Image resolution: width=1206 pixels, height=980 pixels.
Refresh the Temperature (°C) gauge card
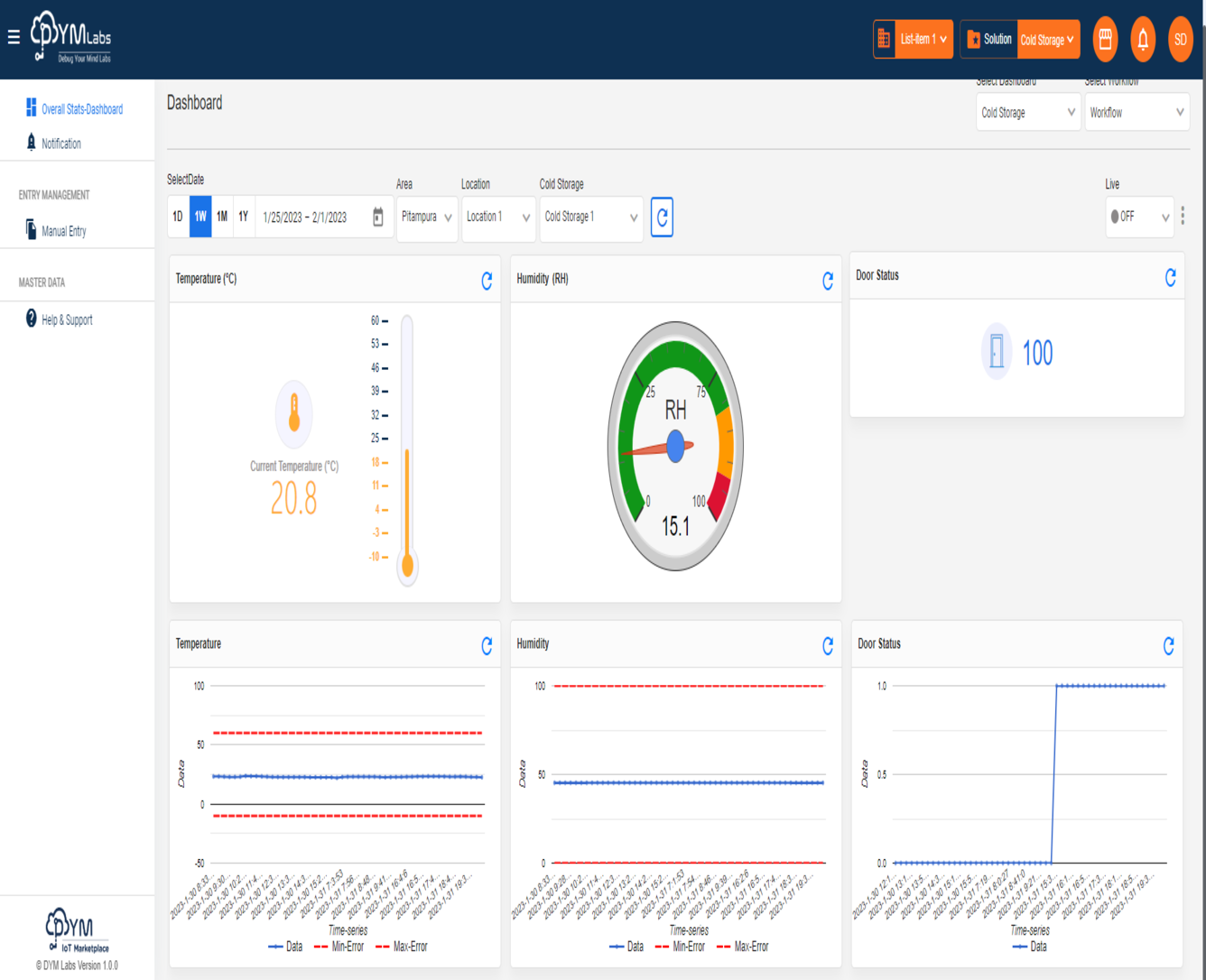pyautogui.click(x=487, y=281)
